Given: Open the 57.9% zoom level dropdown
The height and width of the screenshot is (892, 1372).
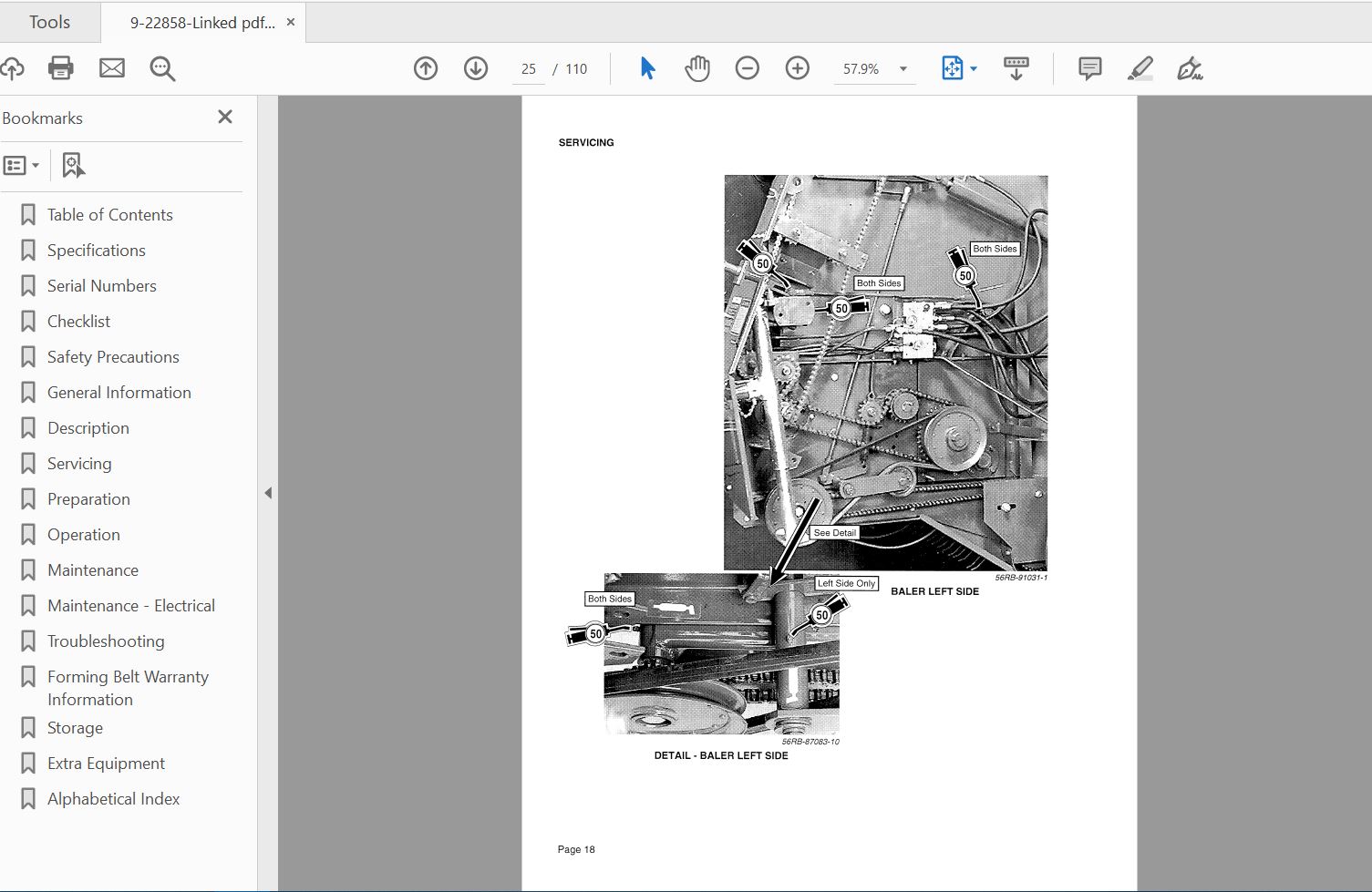Looking at the screenshot, I should tap(903, 69).
